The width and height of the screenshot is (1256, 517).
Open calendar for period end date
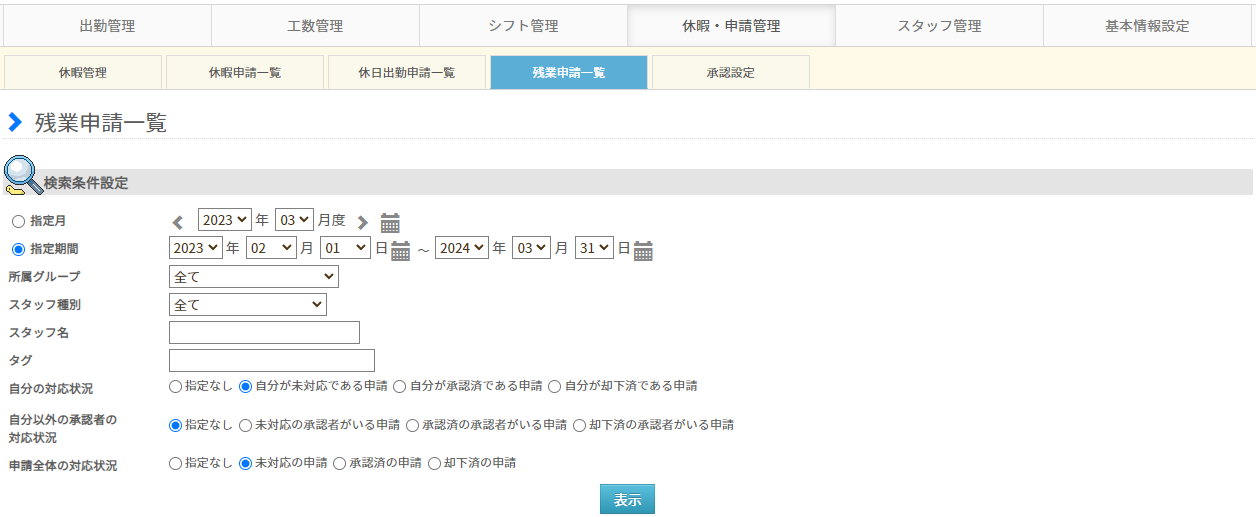[x=643, y=250]
